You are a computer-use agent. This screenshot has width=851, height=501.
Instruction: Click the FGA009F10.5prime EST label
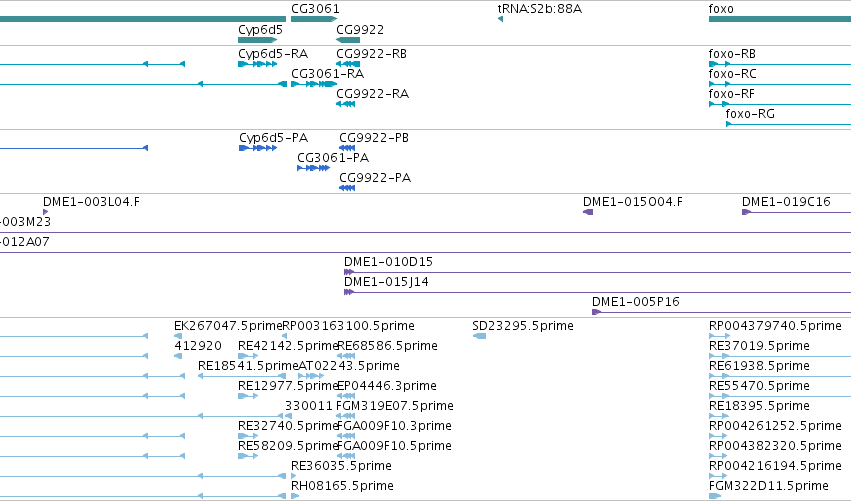tap(395, 446)
